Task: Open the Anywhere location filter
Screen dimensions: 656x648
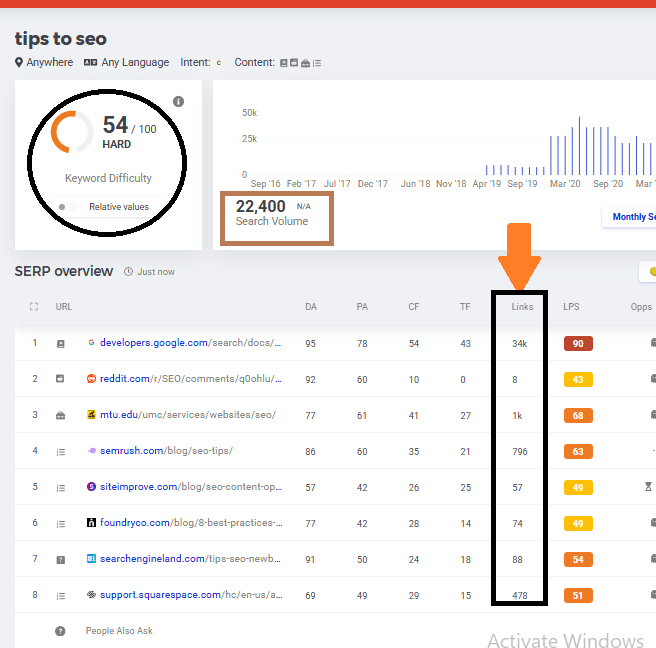Action: (49, 62)
